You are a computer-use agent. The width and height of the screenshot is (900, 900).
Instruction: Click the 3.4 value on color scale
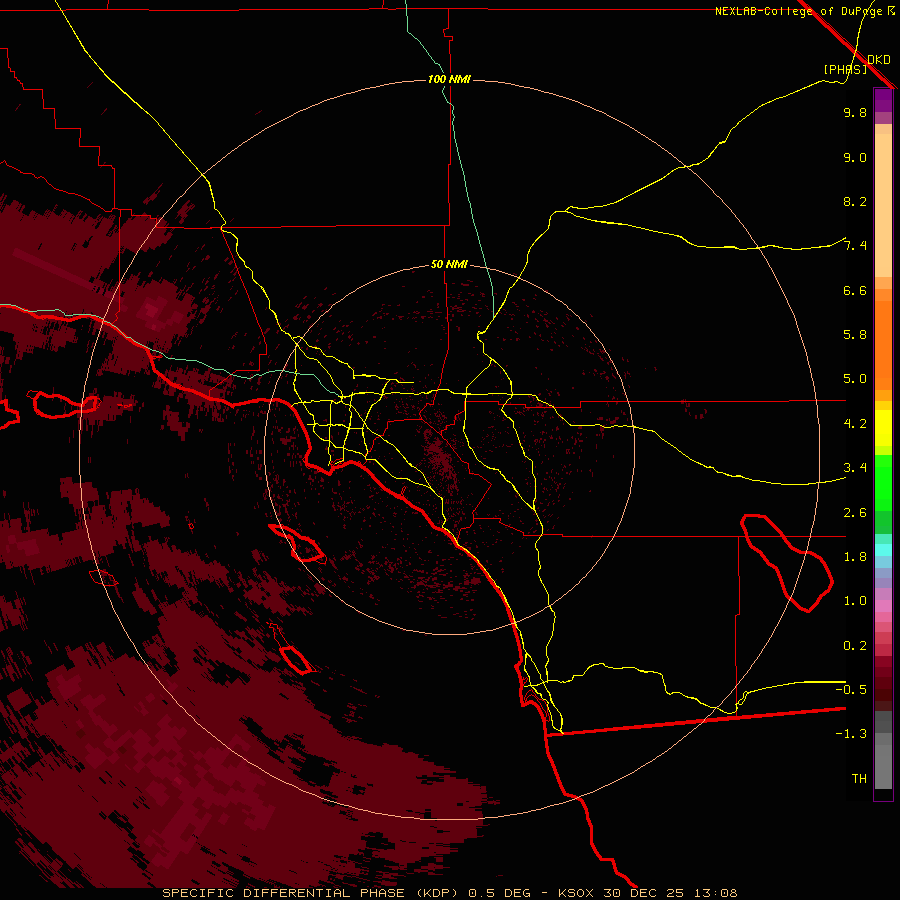[855, 468]
